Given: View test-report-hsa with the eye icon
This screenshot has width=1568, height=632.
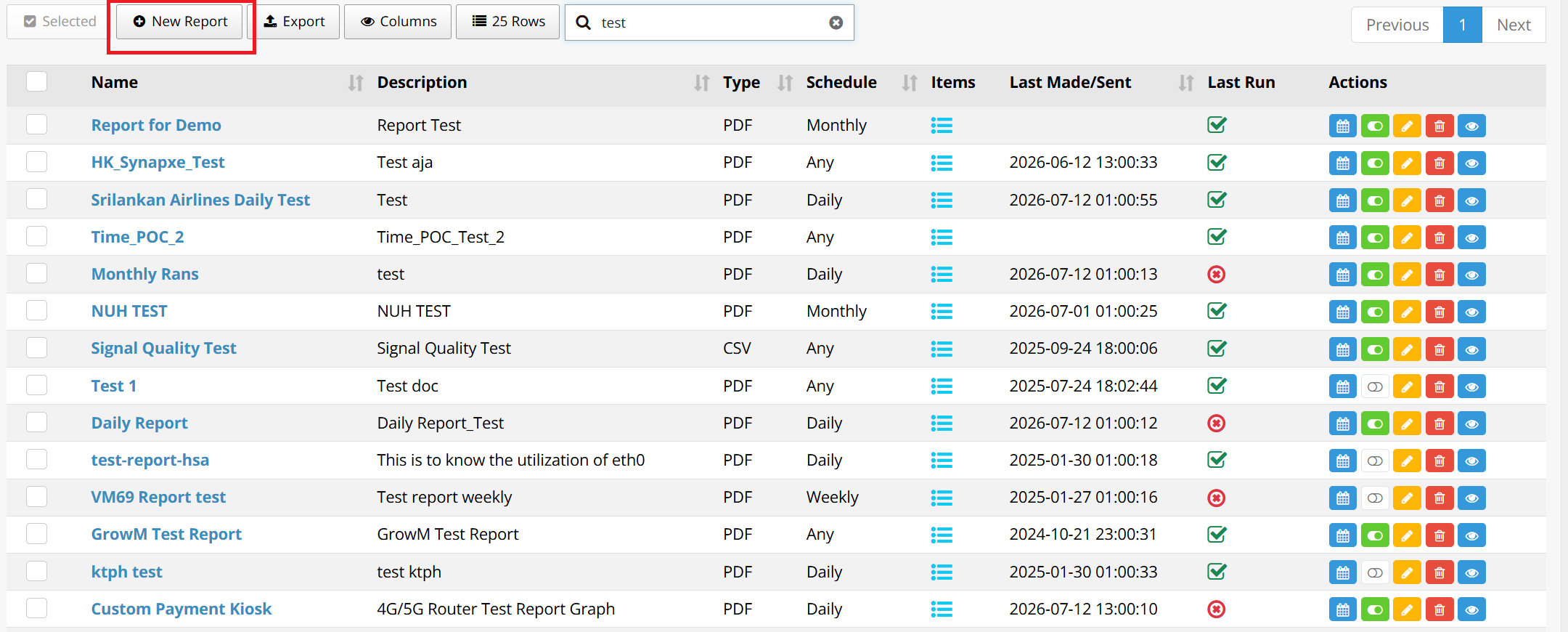Looking at the screenshot, I should [1471, 461].
